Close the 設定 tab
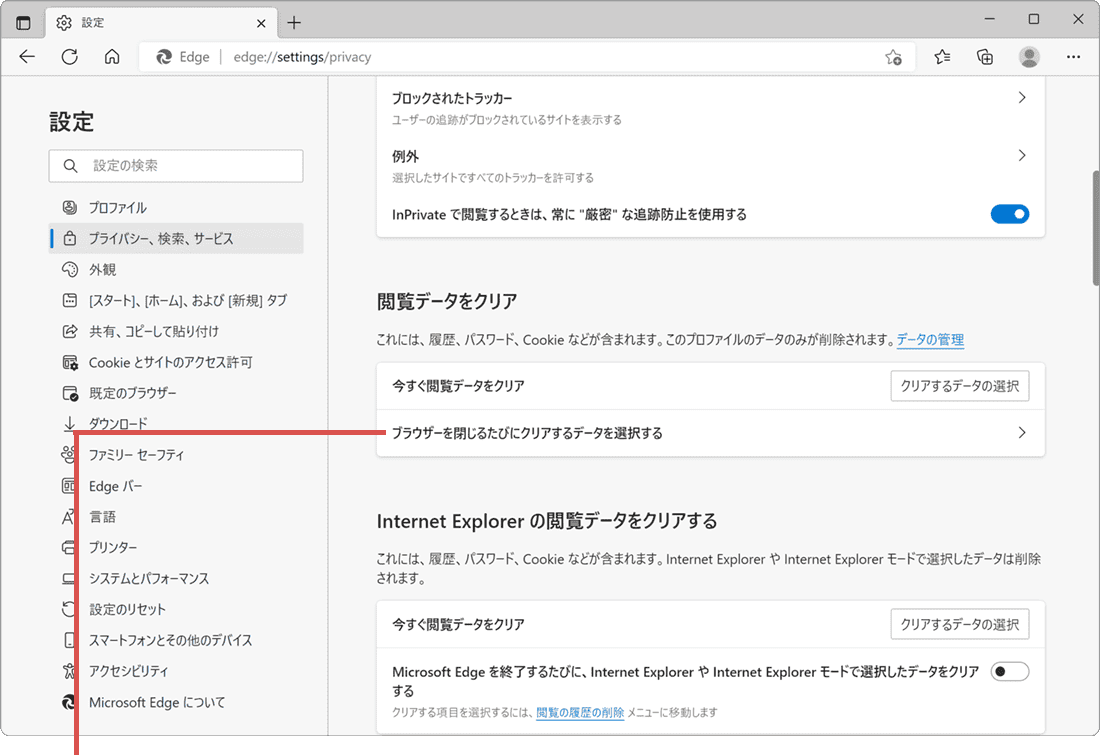The width and height of the screenshot is (1100, 755). click(x=261, y=23)
